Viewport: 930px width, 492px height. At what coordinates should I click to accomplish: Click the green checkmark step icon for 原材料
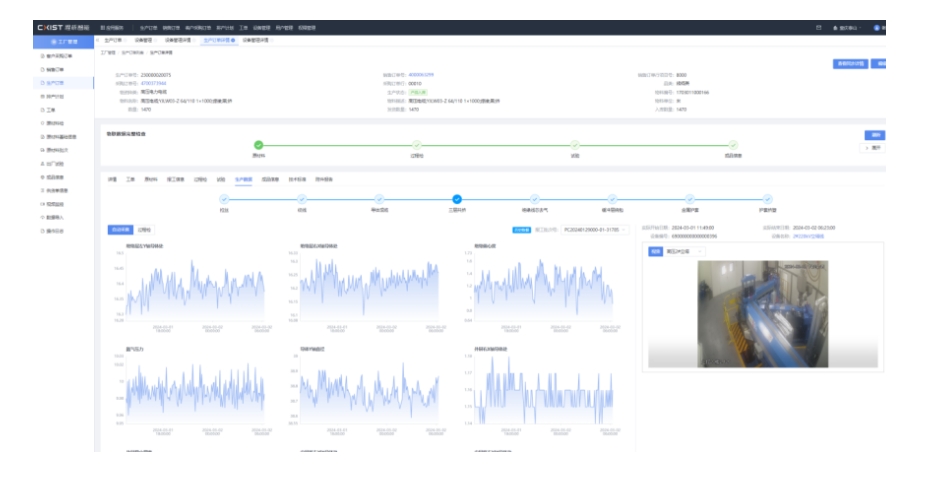coord(258,145)
